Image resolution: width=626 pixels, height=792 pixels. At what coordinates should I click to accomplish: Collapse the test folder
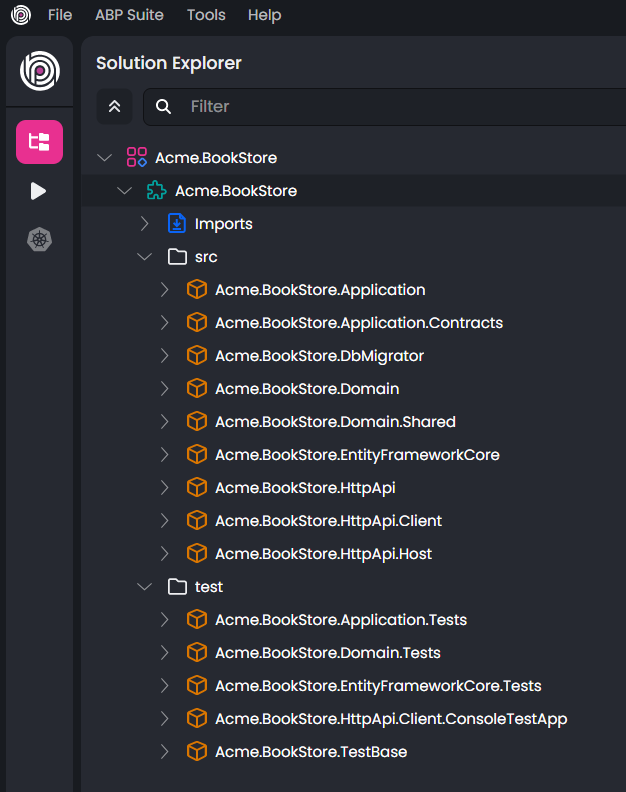(x=145, y=587)
